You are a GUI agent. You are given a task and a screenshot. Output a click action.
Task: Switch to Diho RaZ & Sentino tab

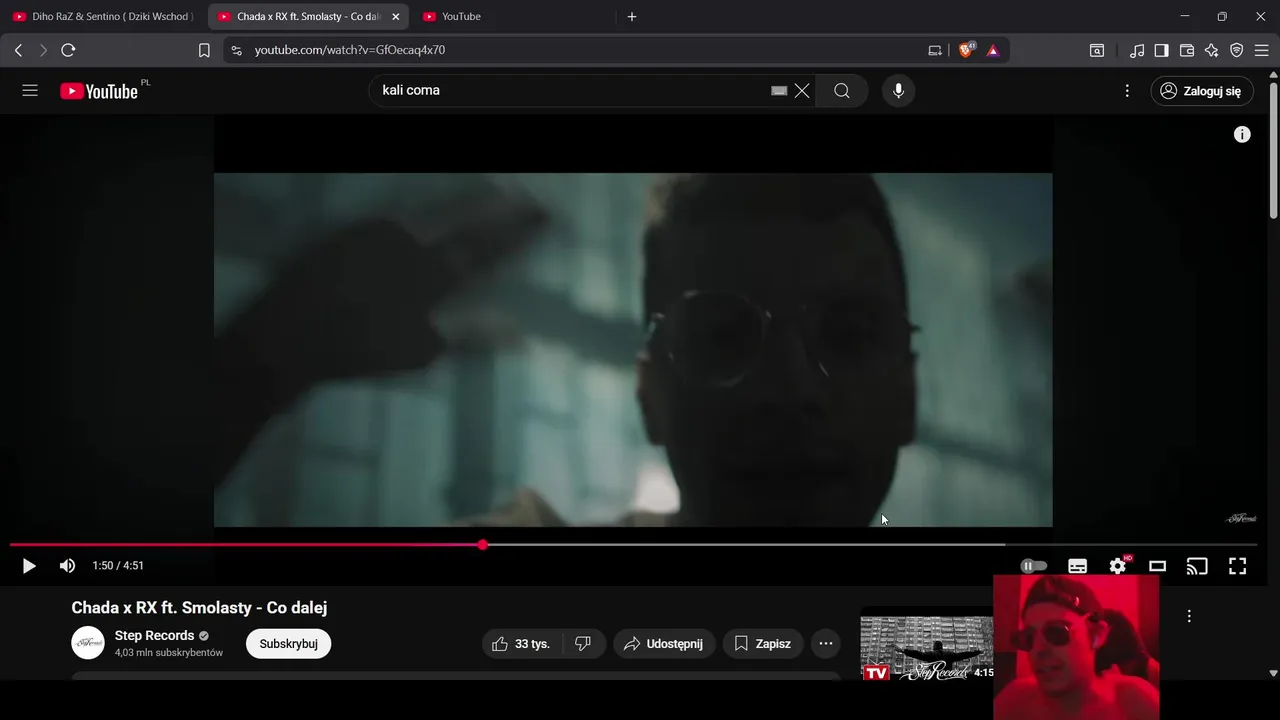(103, 17)
